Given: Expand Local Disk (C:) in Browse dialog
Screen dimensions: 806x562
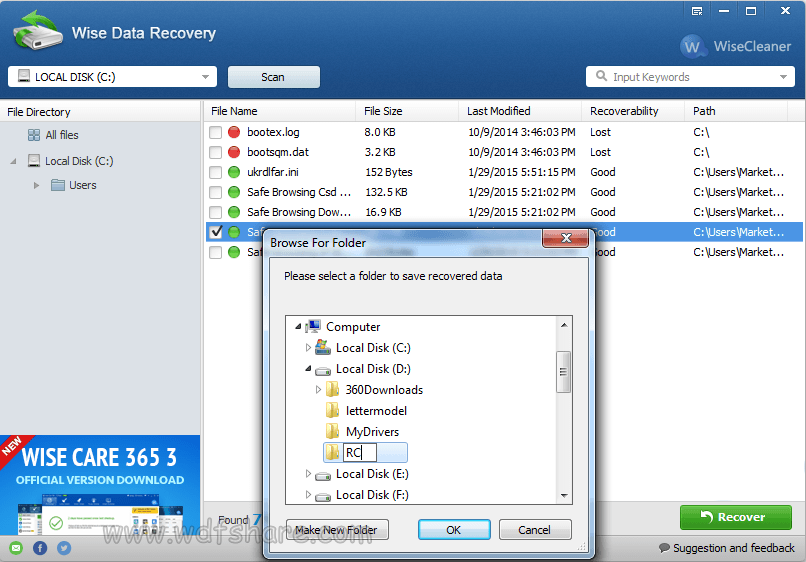Looking at the screenshot, I should [308, 348].
